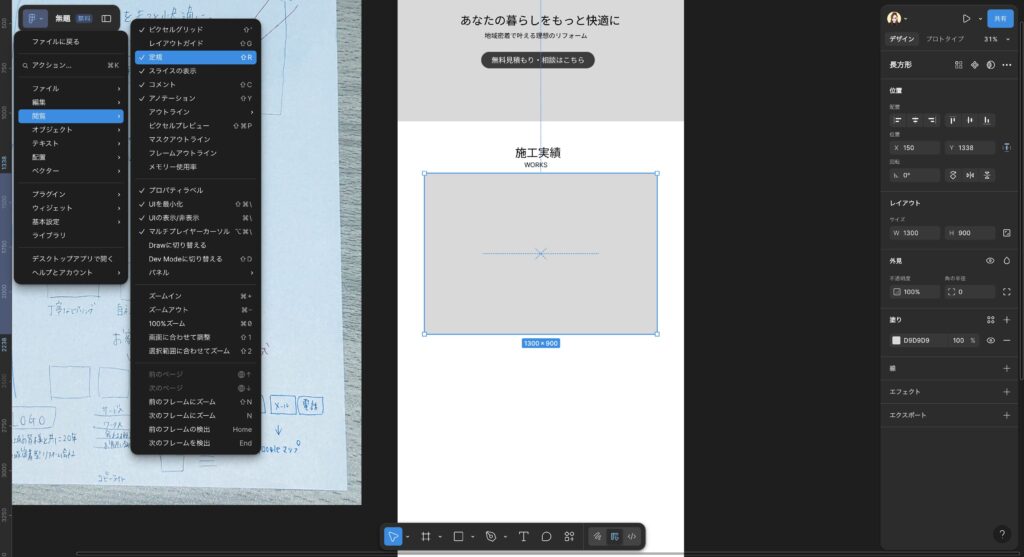Switch to the プロトタイプ tab
The width and height of the screenshot is (1024, 557).
(x=945, y=39)
